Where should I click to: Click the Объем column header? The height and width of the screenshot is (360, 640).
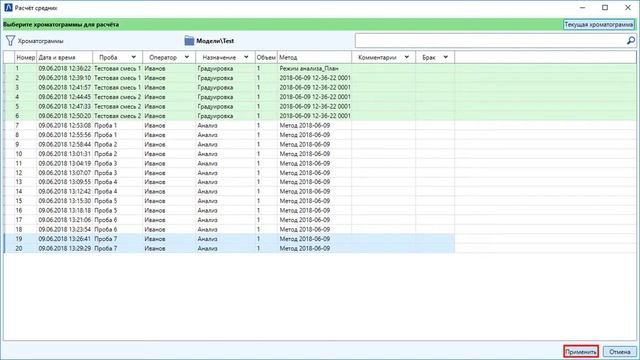tap(266, 57)
